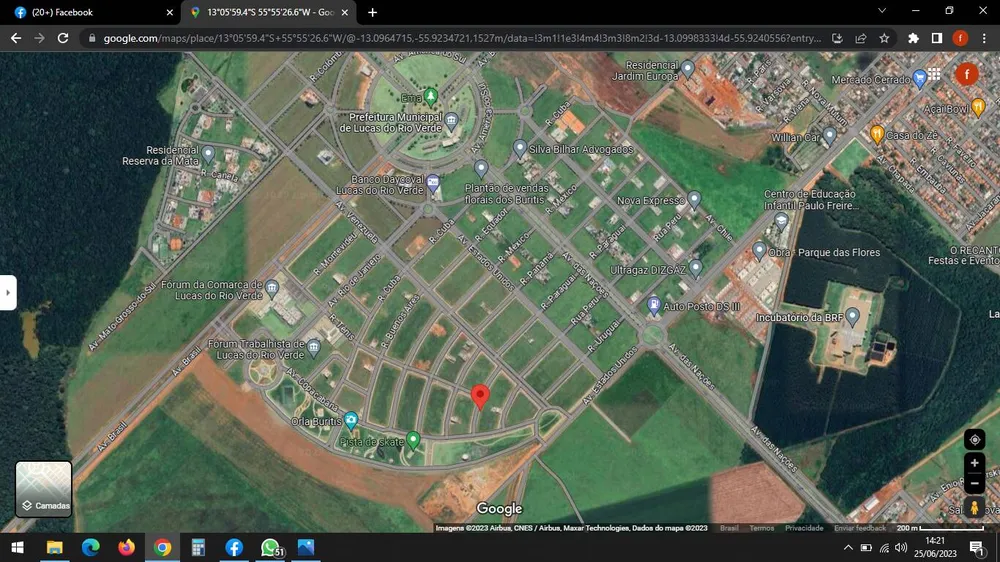This screenshot has width=1000, height=562.
Task: Select Silva Bilhar Advogados pin
Action: (x=520, y=149)
